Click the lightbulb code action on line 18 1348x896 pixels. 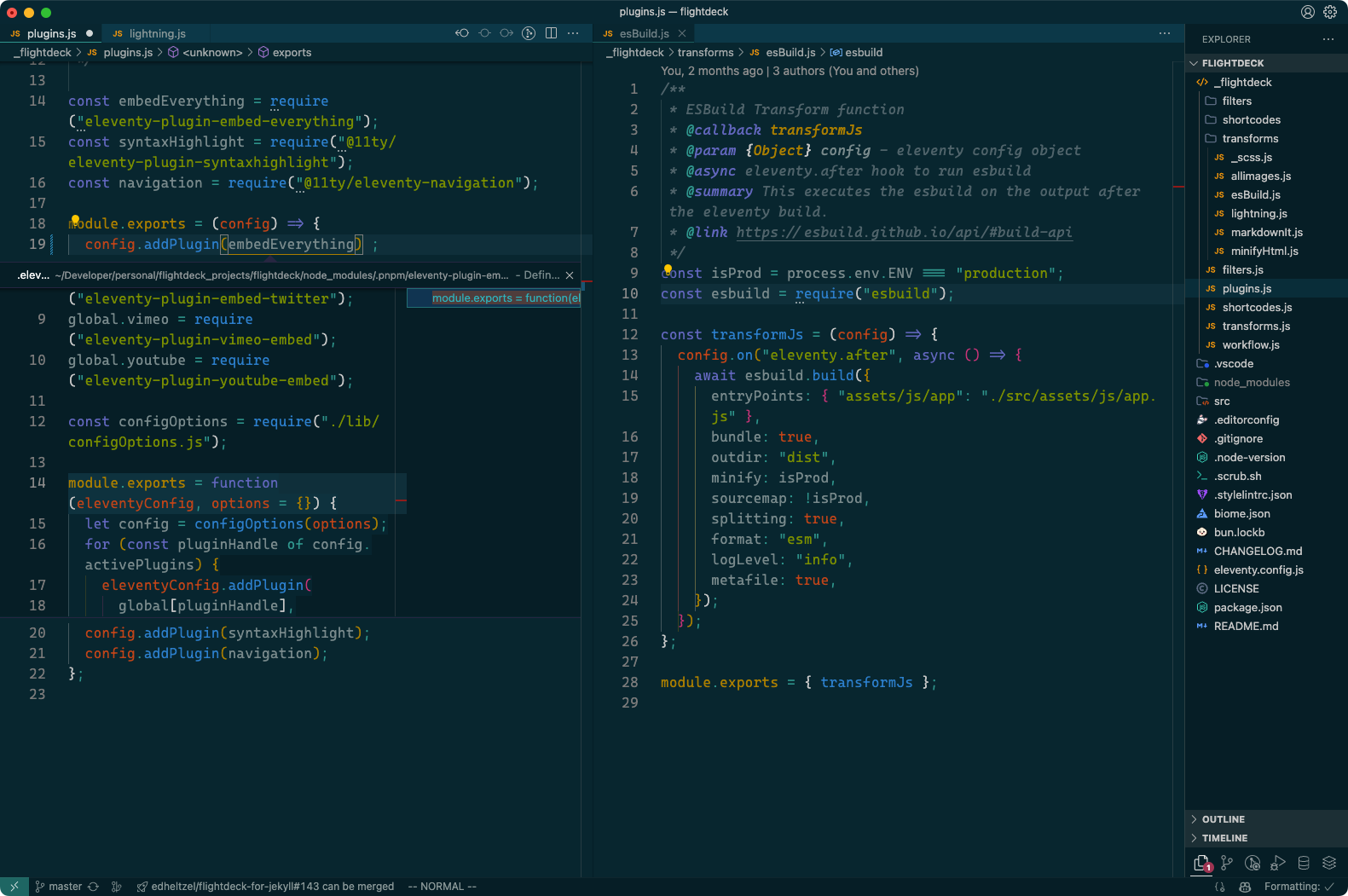(x=75, y=221)
